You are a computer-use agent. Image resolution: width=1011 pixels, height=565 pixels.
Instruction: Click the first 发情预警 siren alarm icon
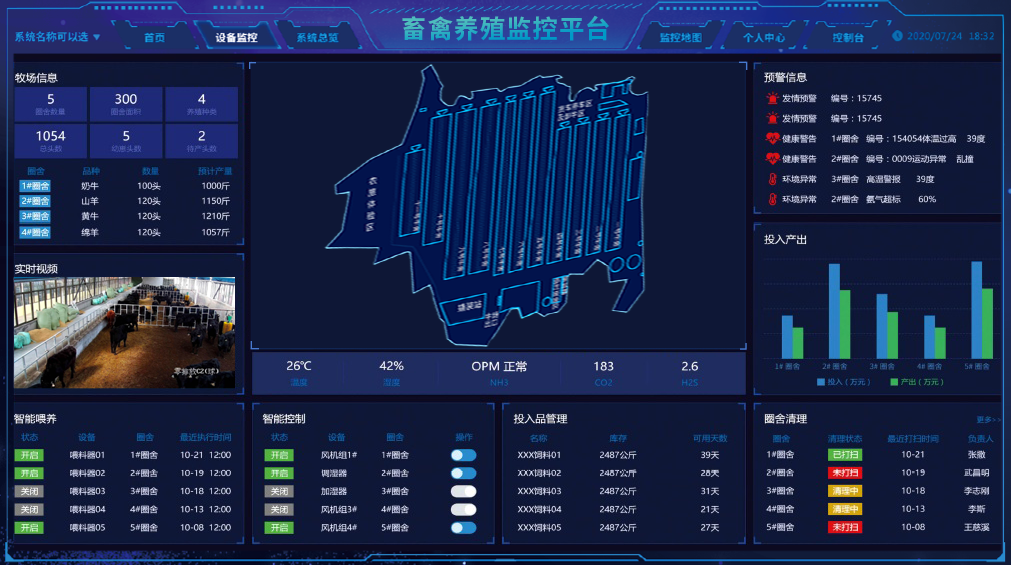(x=771, y=98)
